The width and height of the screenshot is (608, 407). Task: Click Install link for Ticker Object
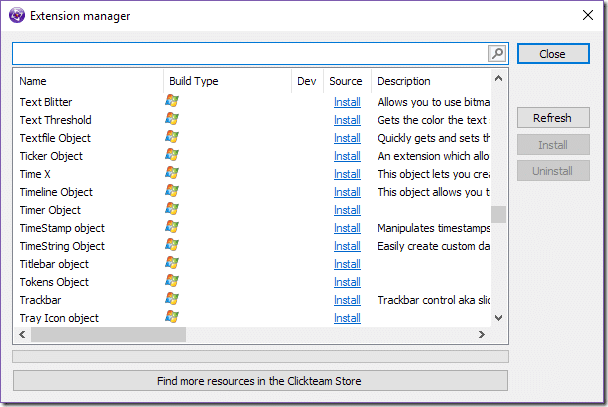(x=347, y=156)
